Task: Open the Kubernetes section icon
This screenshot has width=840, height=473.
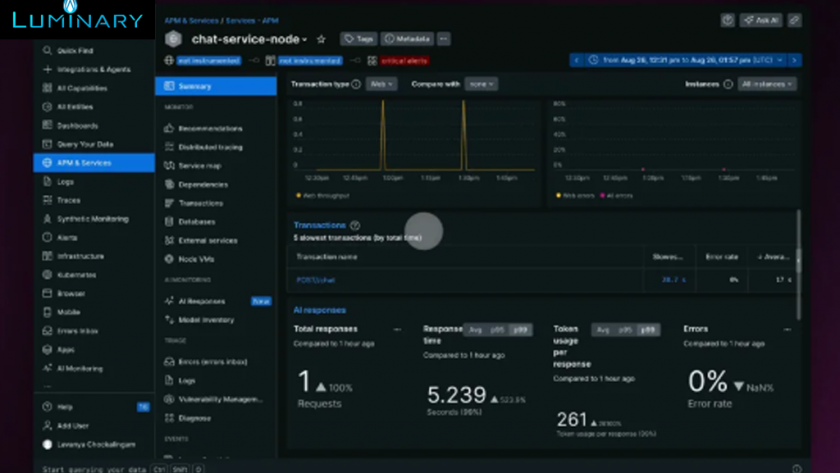Action: pyautogui.click(x=47, y=275)
